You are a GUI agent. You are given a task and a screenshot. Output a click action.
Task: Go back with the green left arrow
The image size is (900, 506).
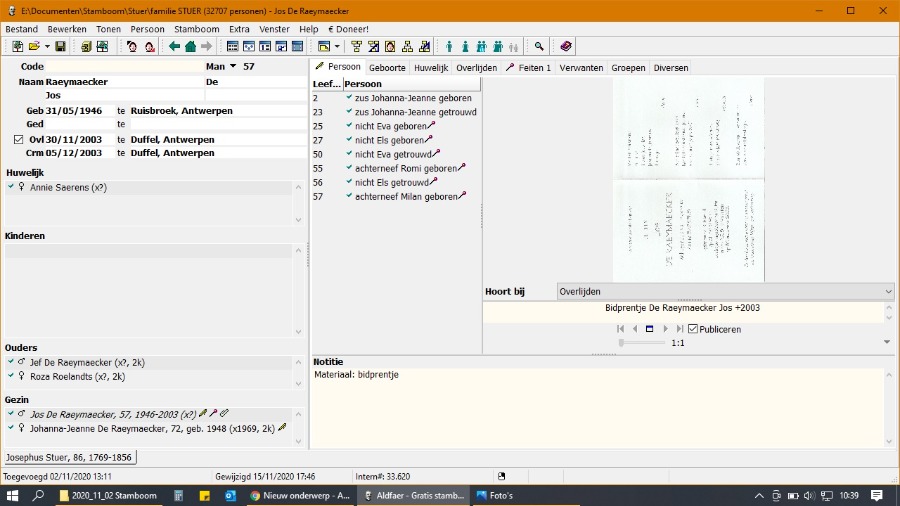[174, 47]
